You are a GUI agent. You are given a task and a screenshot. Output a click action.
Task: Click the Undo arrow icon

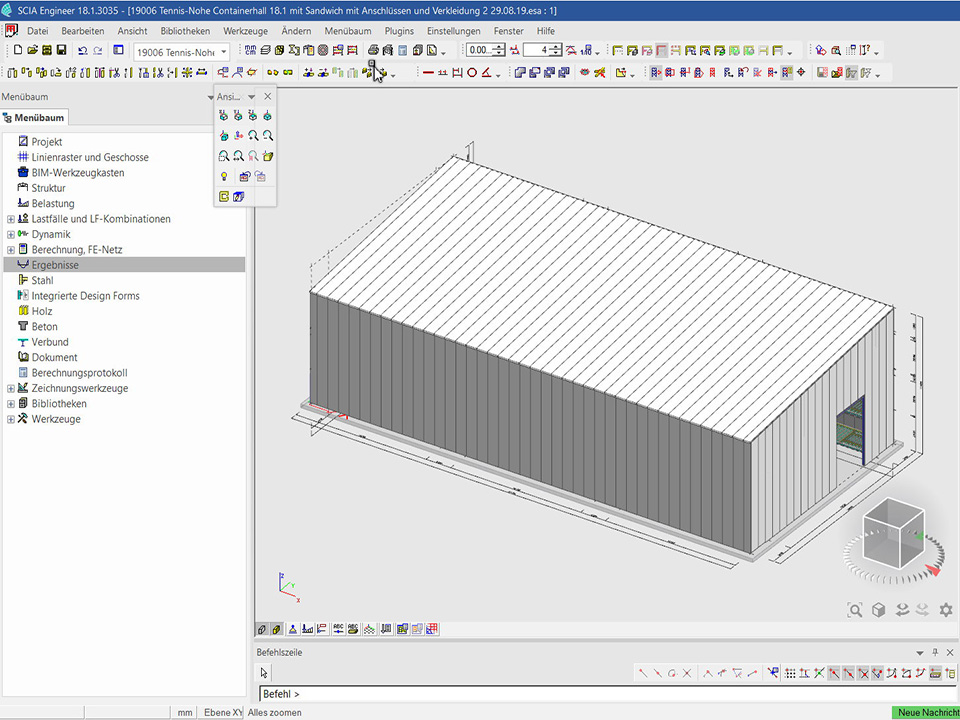[x=82, y=50]
